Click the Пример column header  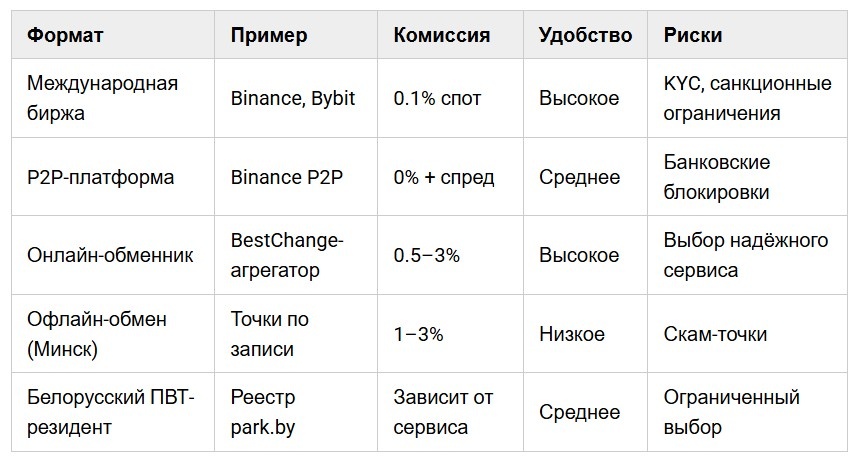pyautogui.click(x=295, y=35)
